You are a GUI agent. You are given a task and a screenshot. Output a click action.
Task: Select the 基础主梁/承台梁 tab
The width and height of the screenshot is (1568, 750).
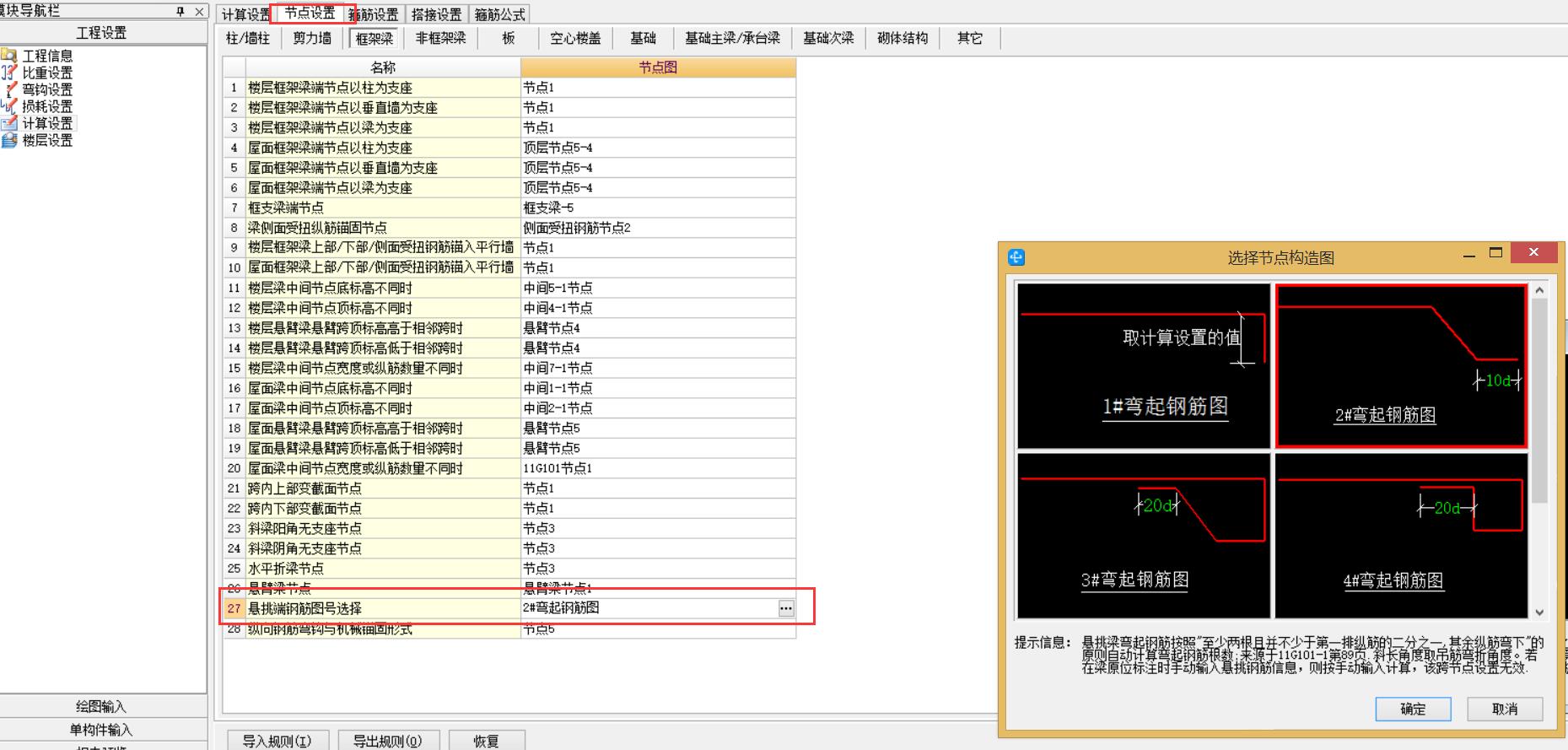coord(732,39)
